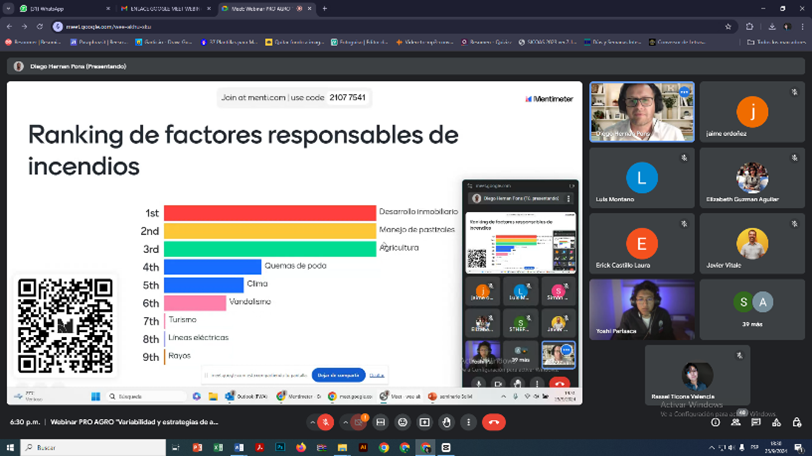Open Adobe Acrobat from the taskbar
Image resolution: width=812 pixels, height=456 pixels.
pos(259,448)
